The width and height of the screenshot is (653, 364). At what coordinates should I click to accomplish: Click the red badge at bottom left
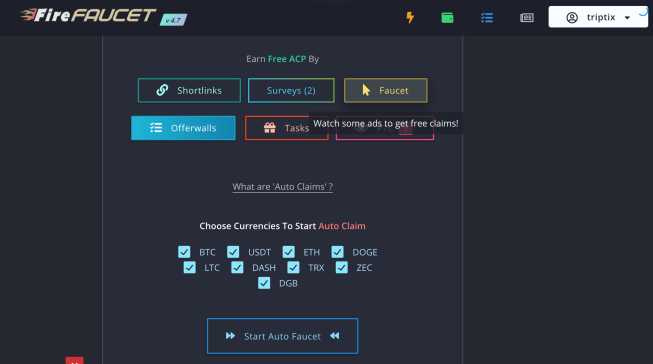tap(75, 360)
